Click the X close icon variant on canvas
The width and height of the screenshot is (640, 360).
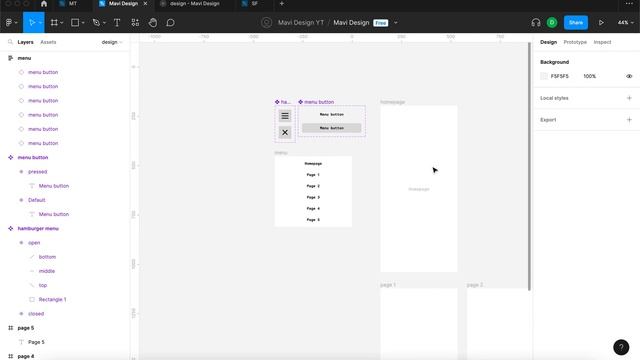(x=285, y=132)
